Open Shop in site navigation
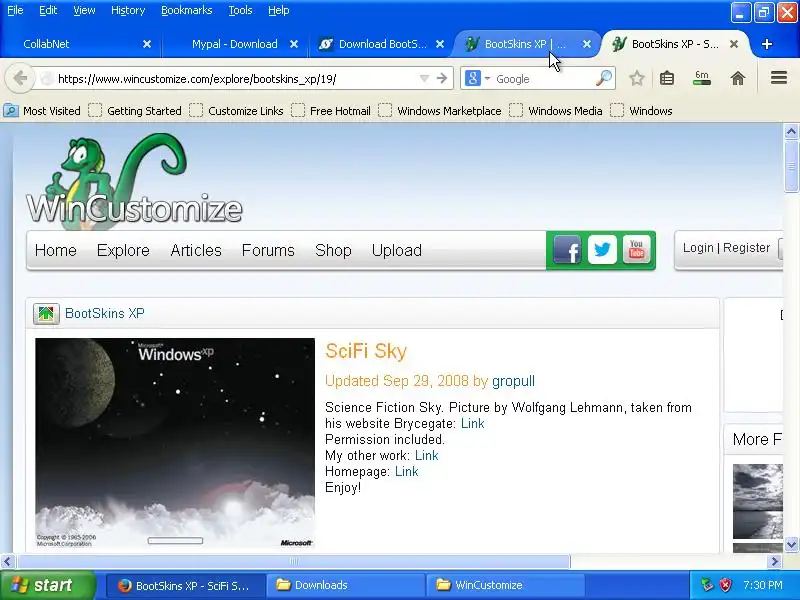This screenshot has width=800, height=600. coord(333,250)
